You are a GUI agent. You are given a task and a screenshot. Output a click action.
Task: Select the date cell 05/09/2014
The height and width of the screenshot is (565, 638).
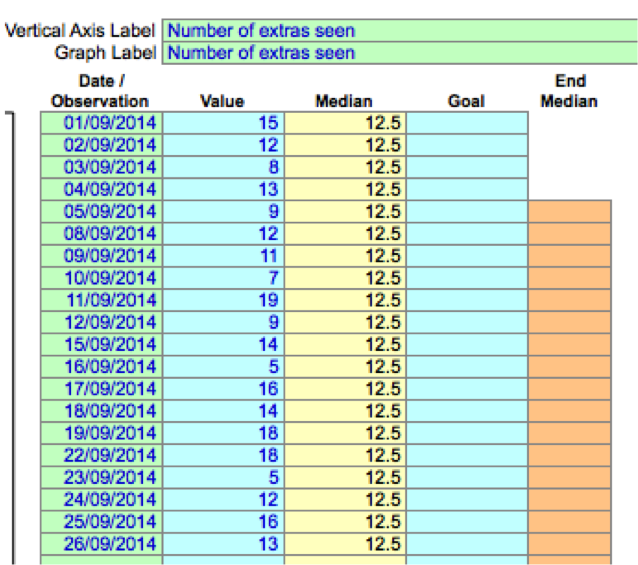point(102,212)
